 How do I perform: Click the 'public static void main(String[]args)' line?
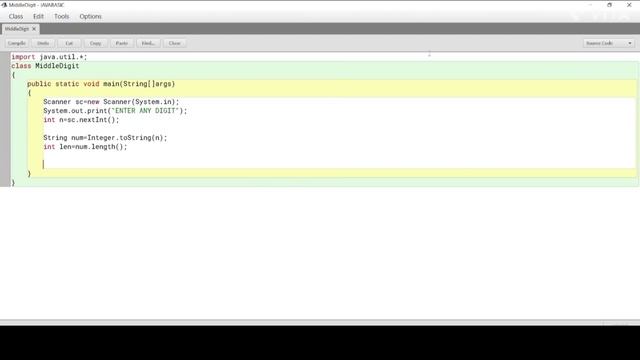click(101, 84)
